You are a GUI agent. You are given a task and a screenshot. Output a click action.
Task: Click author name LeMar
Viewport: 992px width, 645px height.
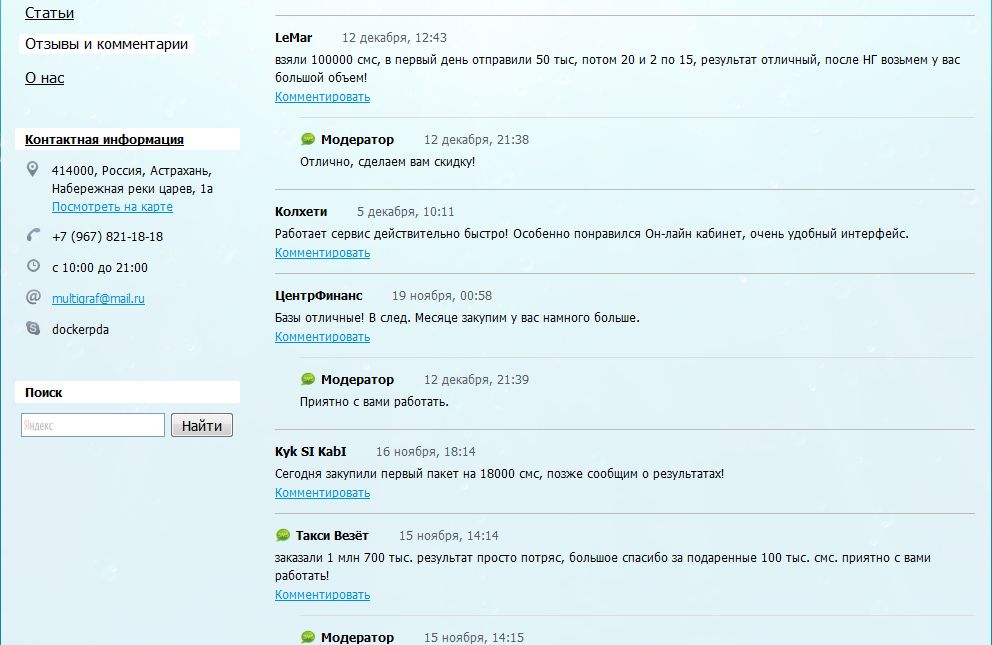[x=294, y=38]
